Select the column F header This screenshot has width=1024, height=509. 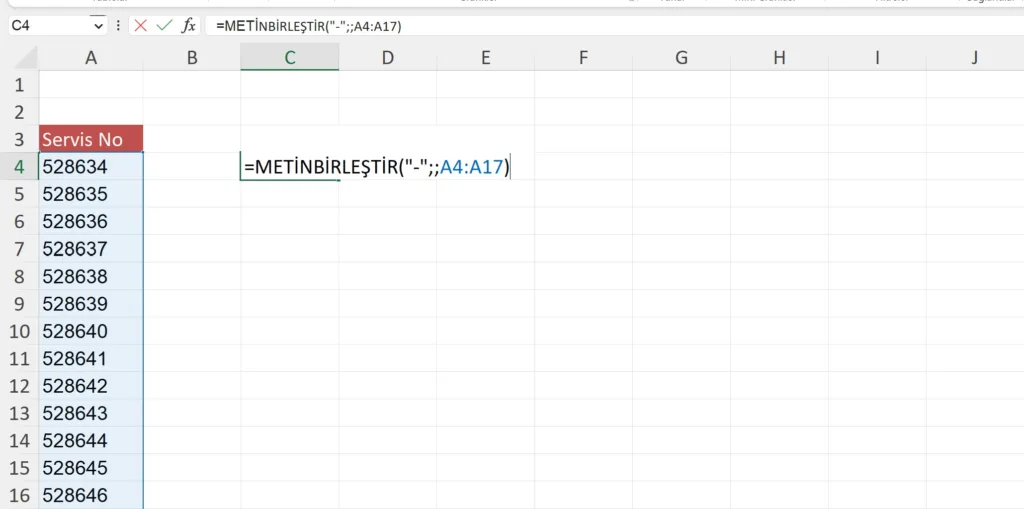pyautogui.click(x=583, y=58)
